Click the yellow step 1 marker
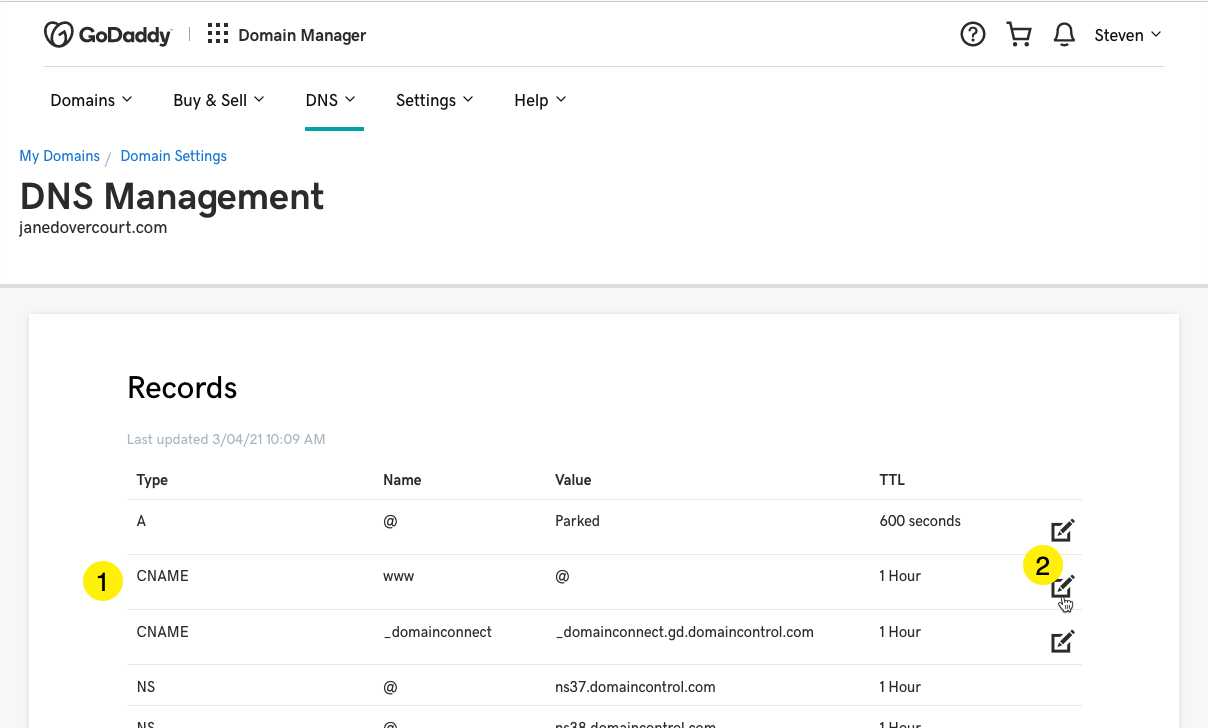Screen dimensions: 1208x728 [102, 581]
